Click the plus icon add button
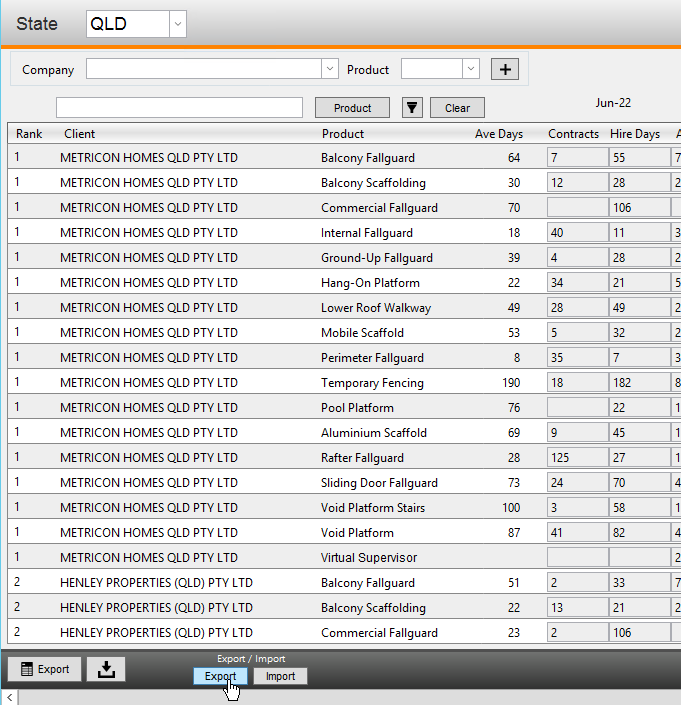681x705 pixels. click(x=505, y=69)
